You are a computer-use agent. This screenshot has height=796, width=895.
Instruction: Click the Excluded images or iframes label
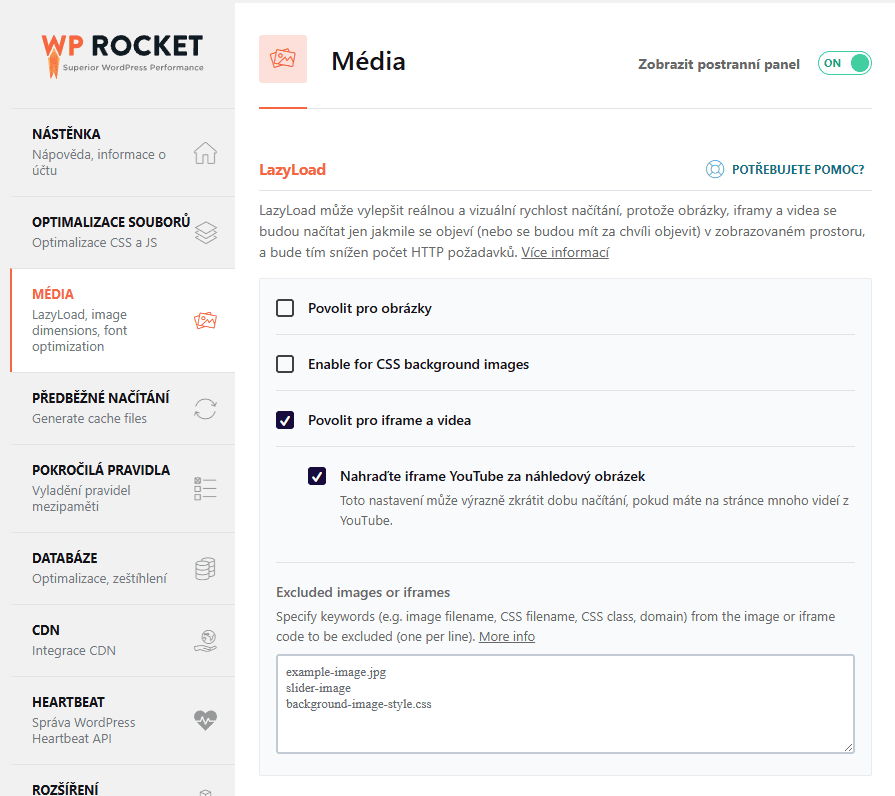[363, 592]
